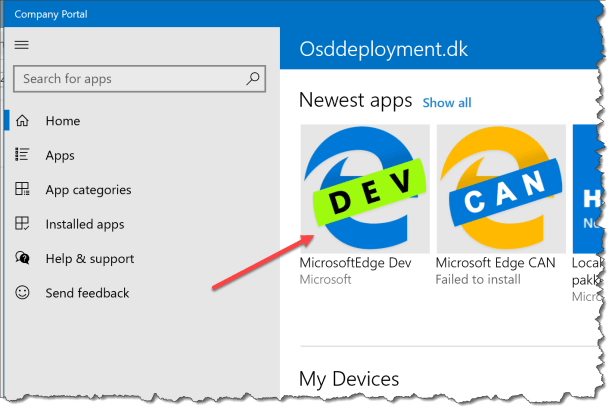Click the Newest apps heading
615x412 pixels.
click(355, 100)
